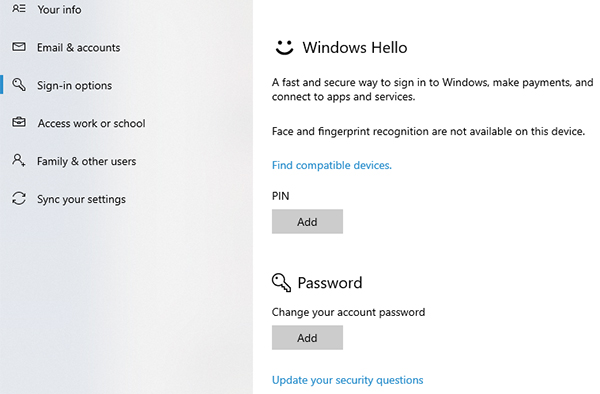Open Access work or school text label
This screenshot has height=394, width=600.
coord(91,123)
